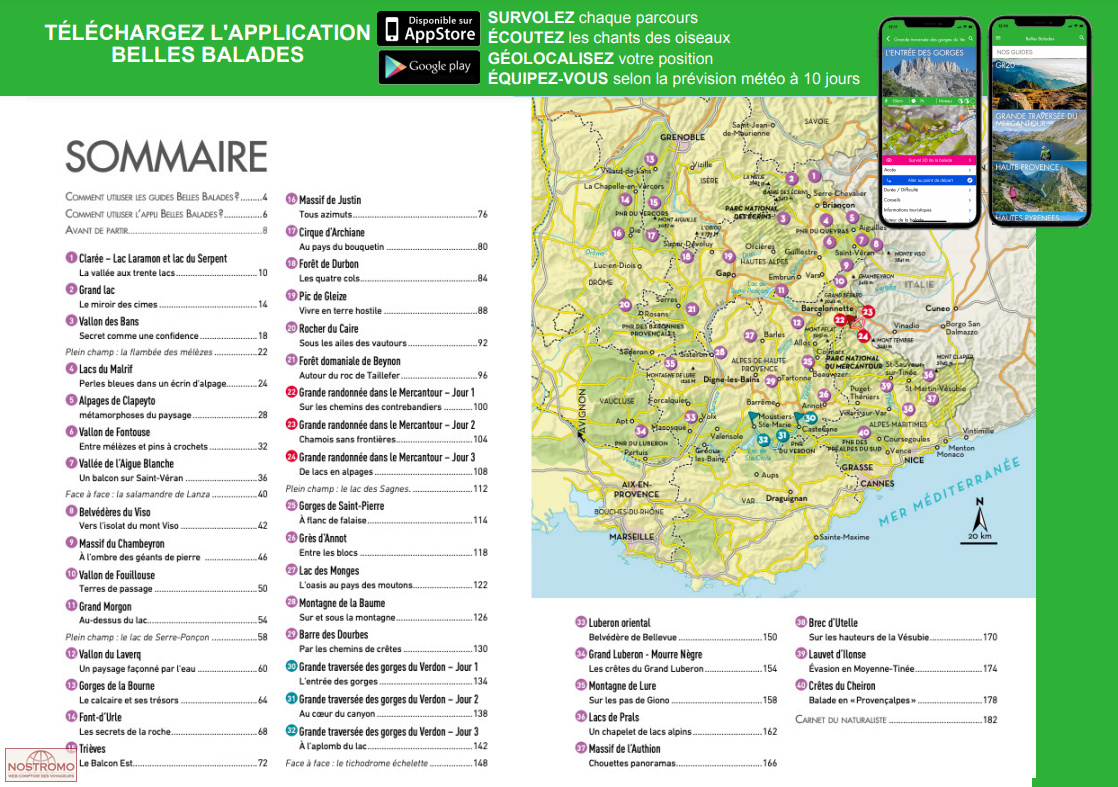Click the red 23 badge beside Mercantour – Jour 2

coord(292,424)
